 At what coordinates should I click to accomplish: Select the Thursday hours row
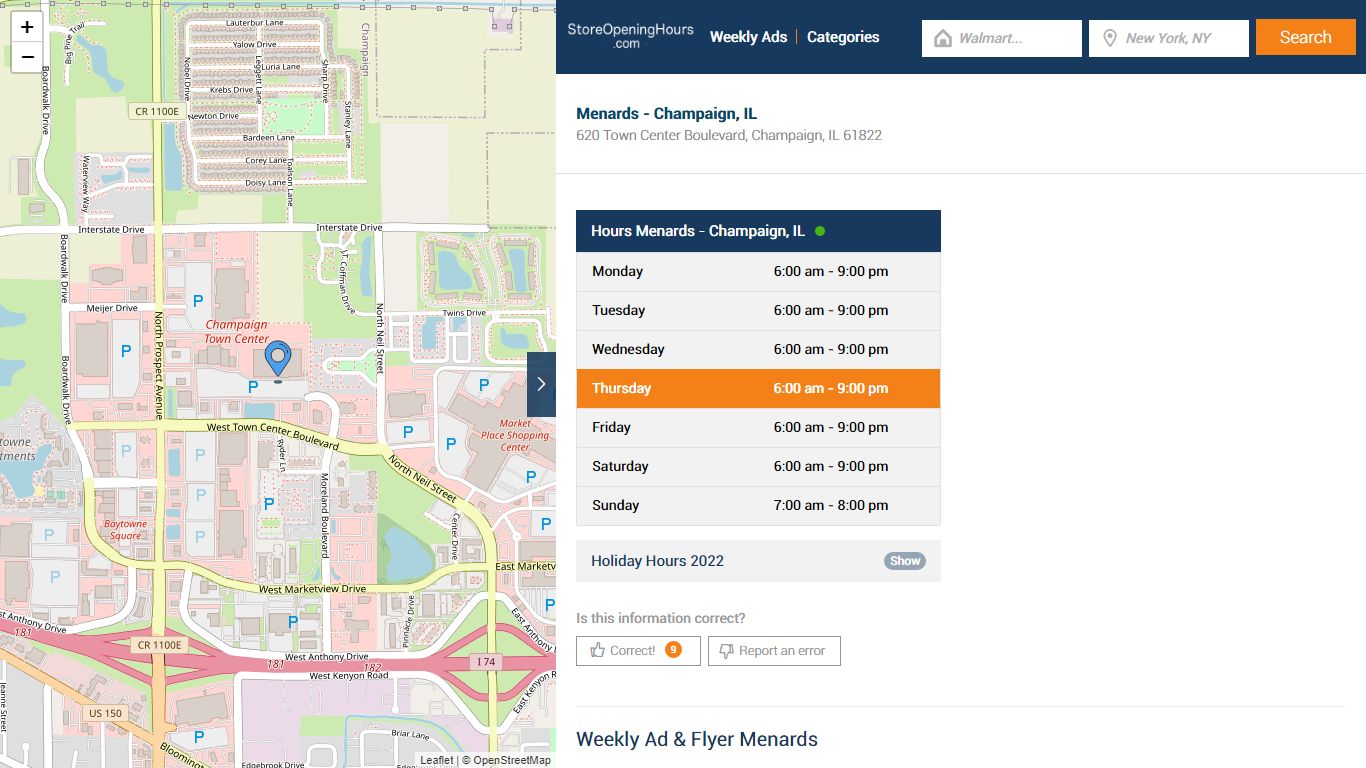click(x=758, y=388)
